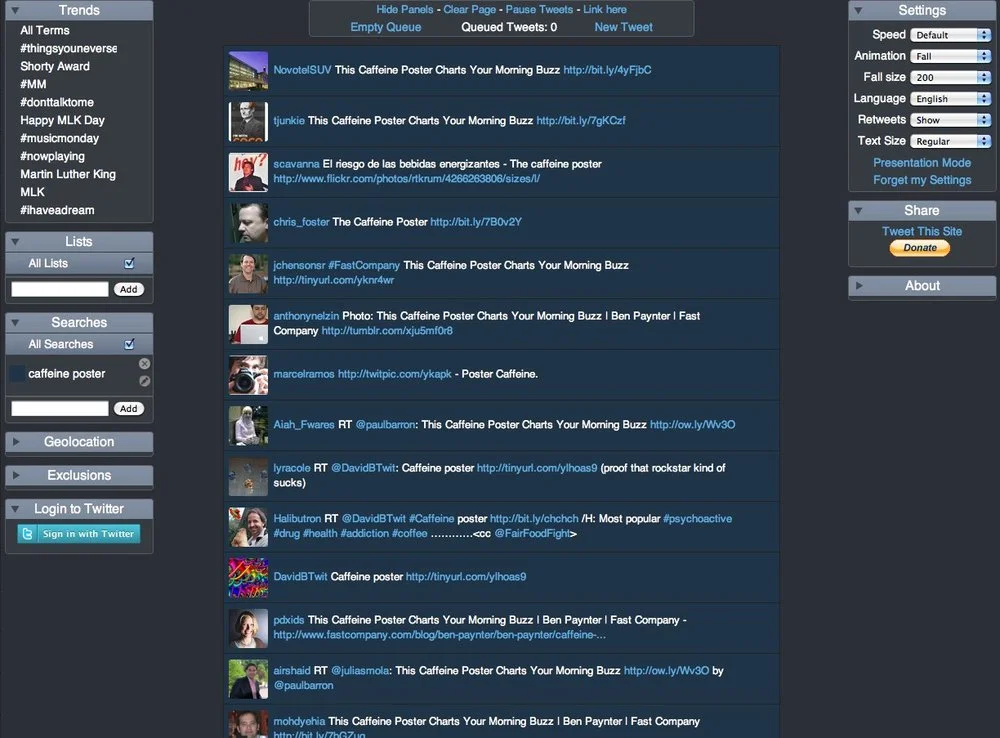Click the Add button under Lists
Image resolution: width=1000 pixels, height=738 pixels.
[129, 289]
